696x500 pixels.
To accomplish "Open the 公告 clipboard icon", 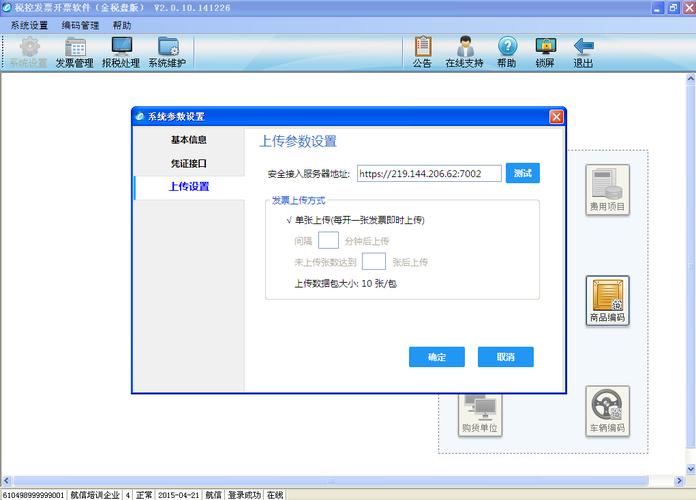I will click(x=422, y=52).
